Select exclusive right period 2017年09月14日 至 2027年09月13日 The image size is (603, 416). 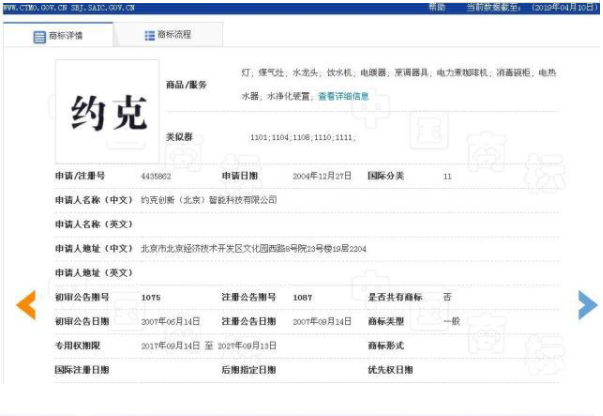(208, 346)
